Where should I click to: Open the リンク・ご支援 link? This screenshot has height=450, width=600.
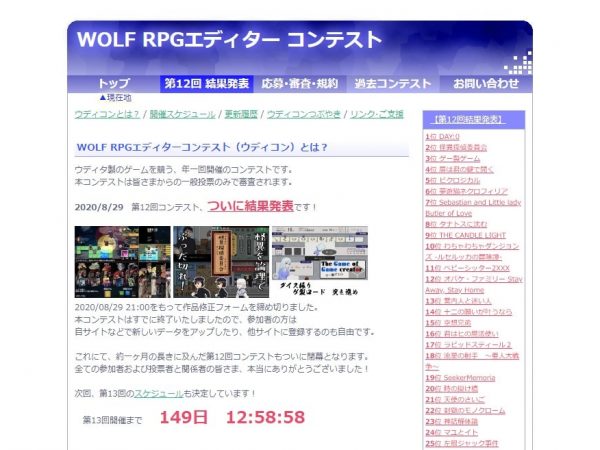[x=377, y=114]
